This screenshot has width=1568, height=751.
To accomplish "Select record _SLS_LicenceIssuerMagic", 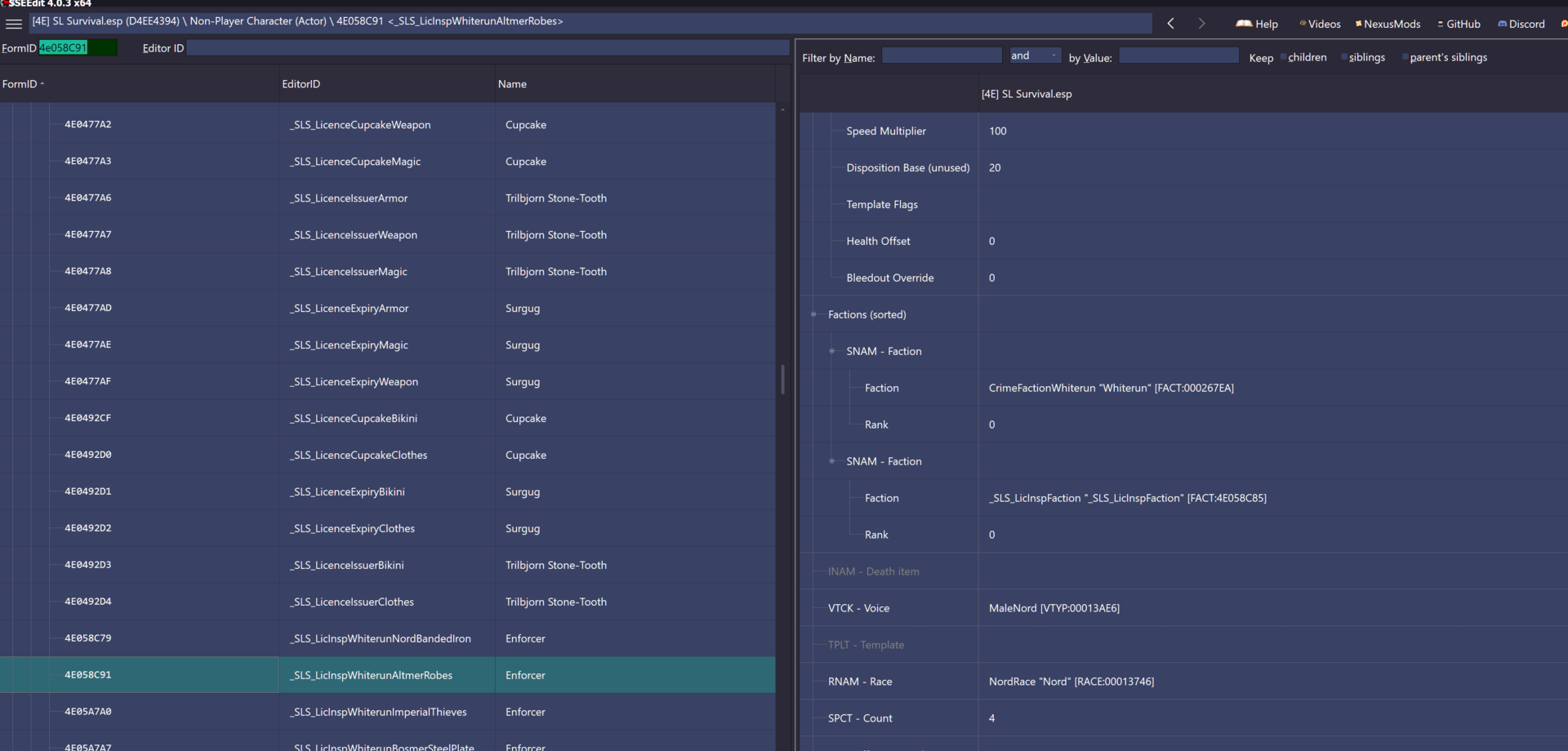I will (388, 272).
